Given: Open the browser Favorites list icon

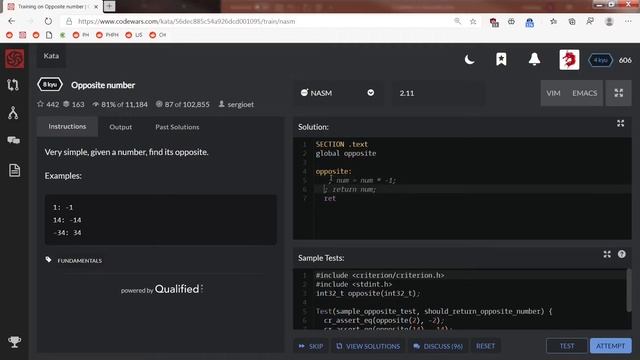Looking at the screenshot, I should click(553, 21).
